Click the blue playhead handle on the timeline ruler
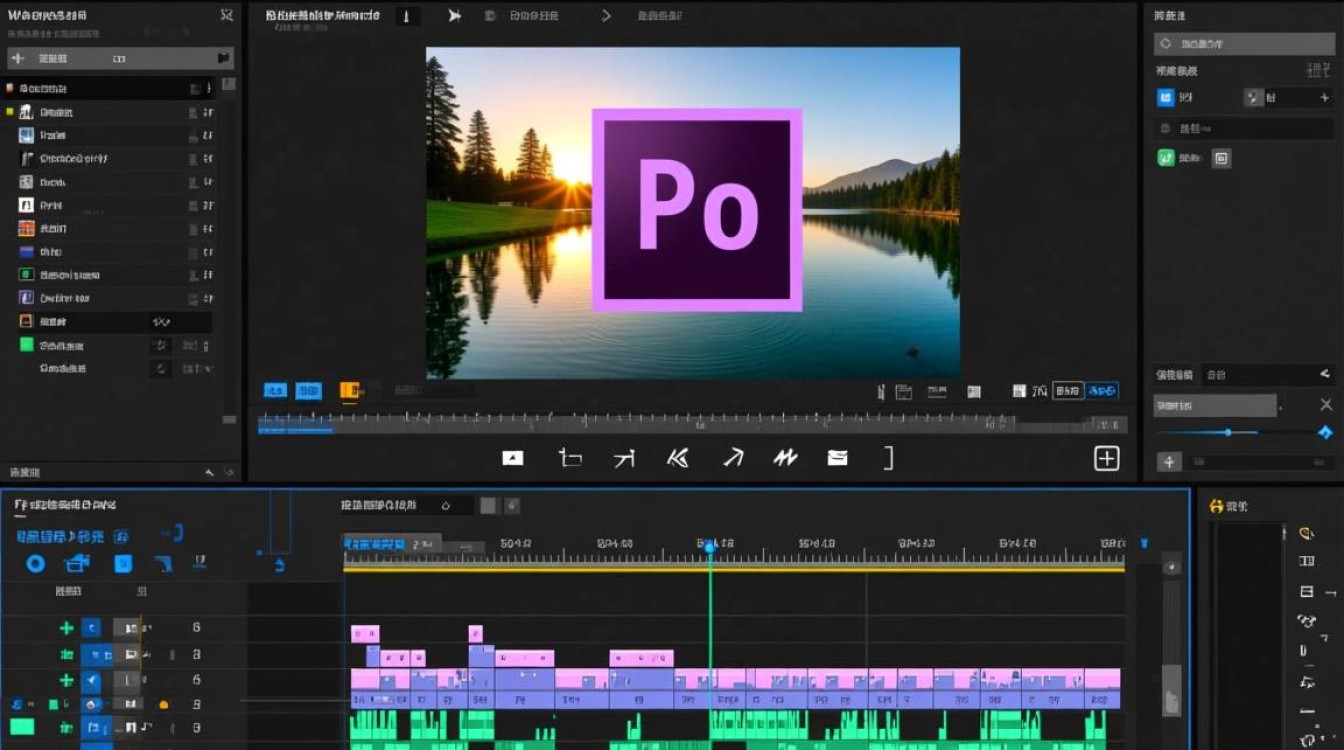 pos(710,547)
